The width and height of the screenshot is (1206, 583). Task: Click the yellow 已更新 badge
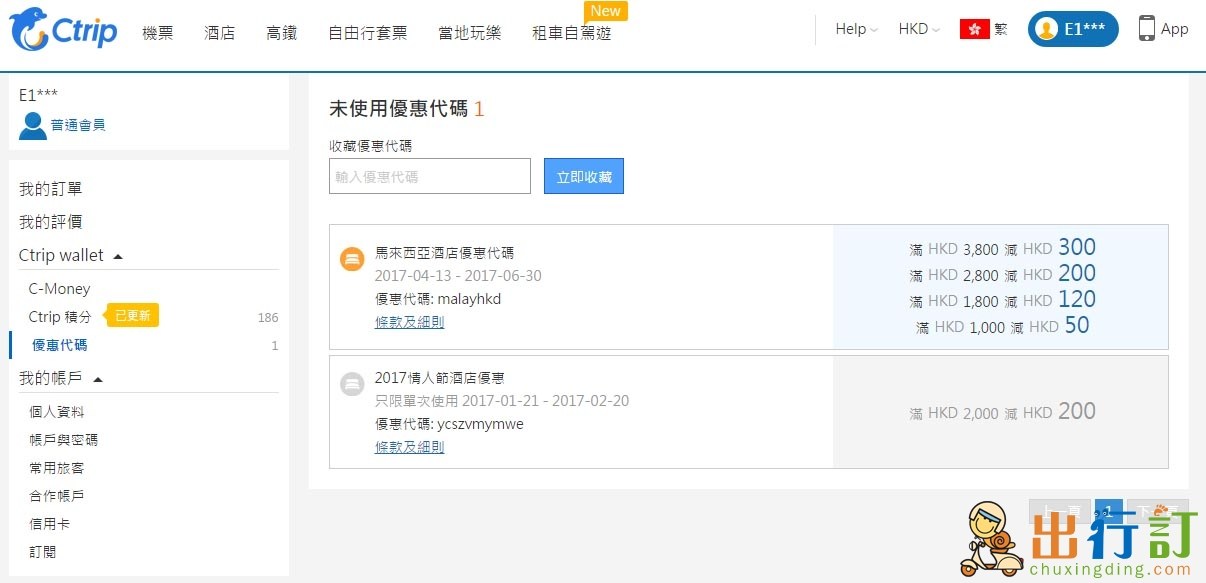click(x=133, y=316)
